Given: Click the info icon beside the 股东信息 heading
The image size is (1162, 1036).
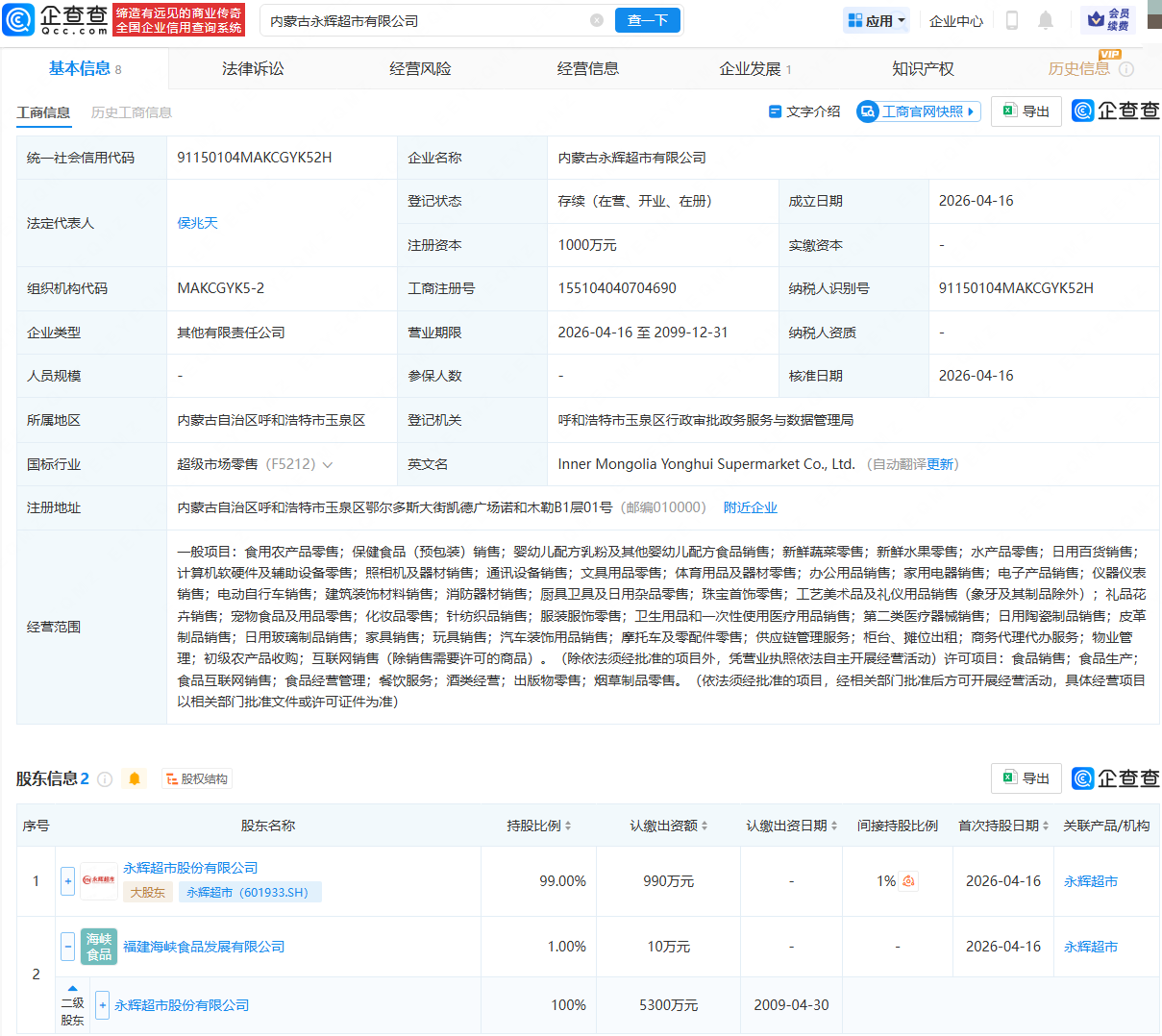Looking at the screenshot, I should (106, 778).
